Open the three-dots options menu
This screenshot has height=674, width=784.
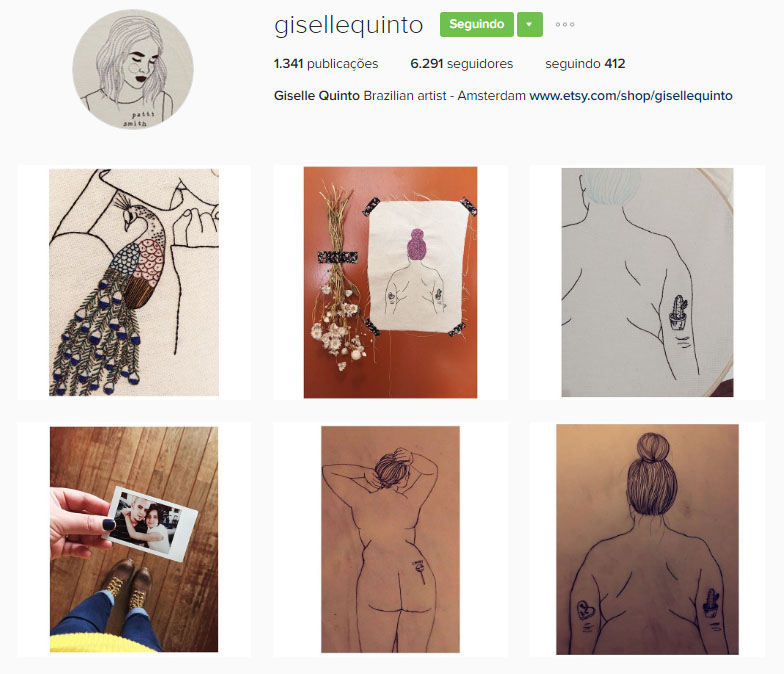pyautogui.click(x=564, y=24)
